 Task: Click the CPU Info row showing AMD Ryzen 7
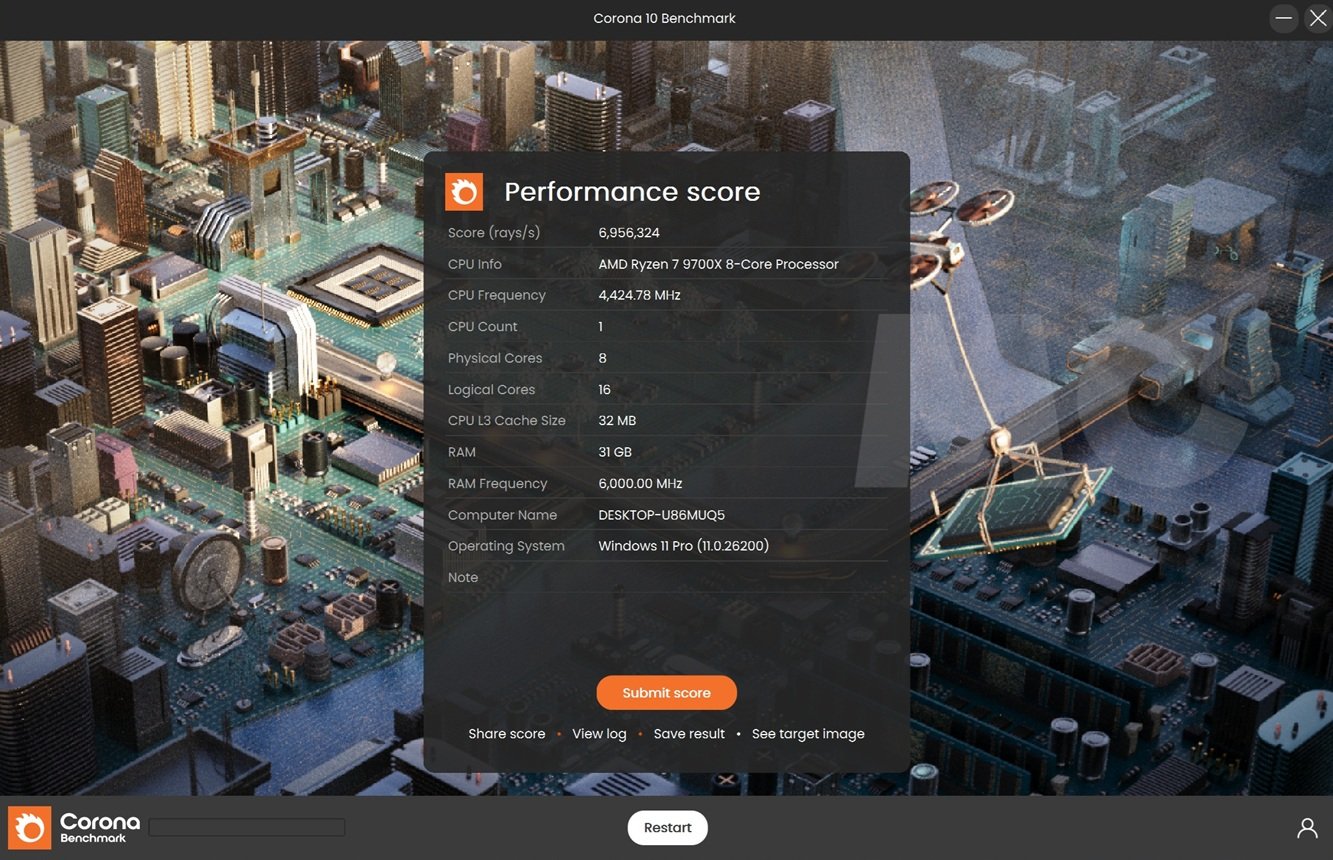coord(718,263)
